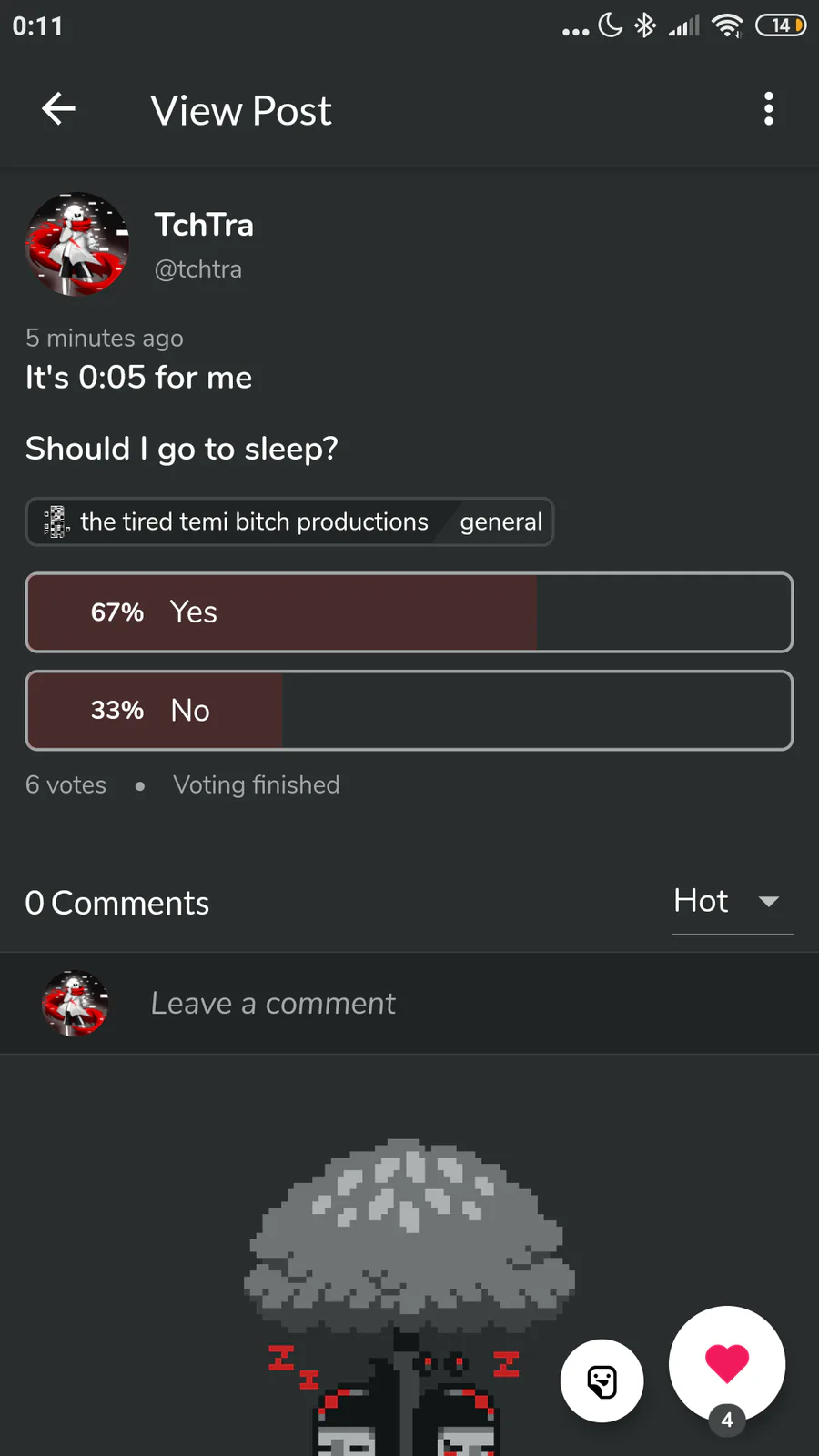Tap the community icon in tag
The width and height of the screenshot is (819, 1456).
coord(56,521)
